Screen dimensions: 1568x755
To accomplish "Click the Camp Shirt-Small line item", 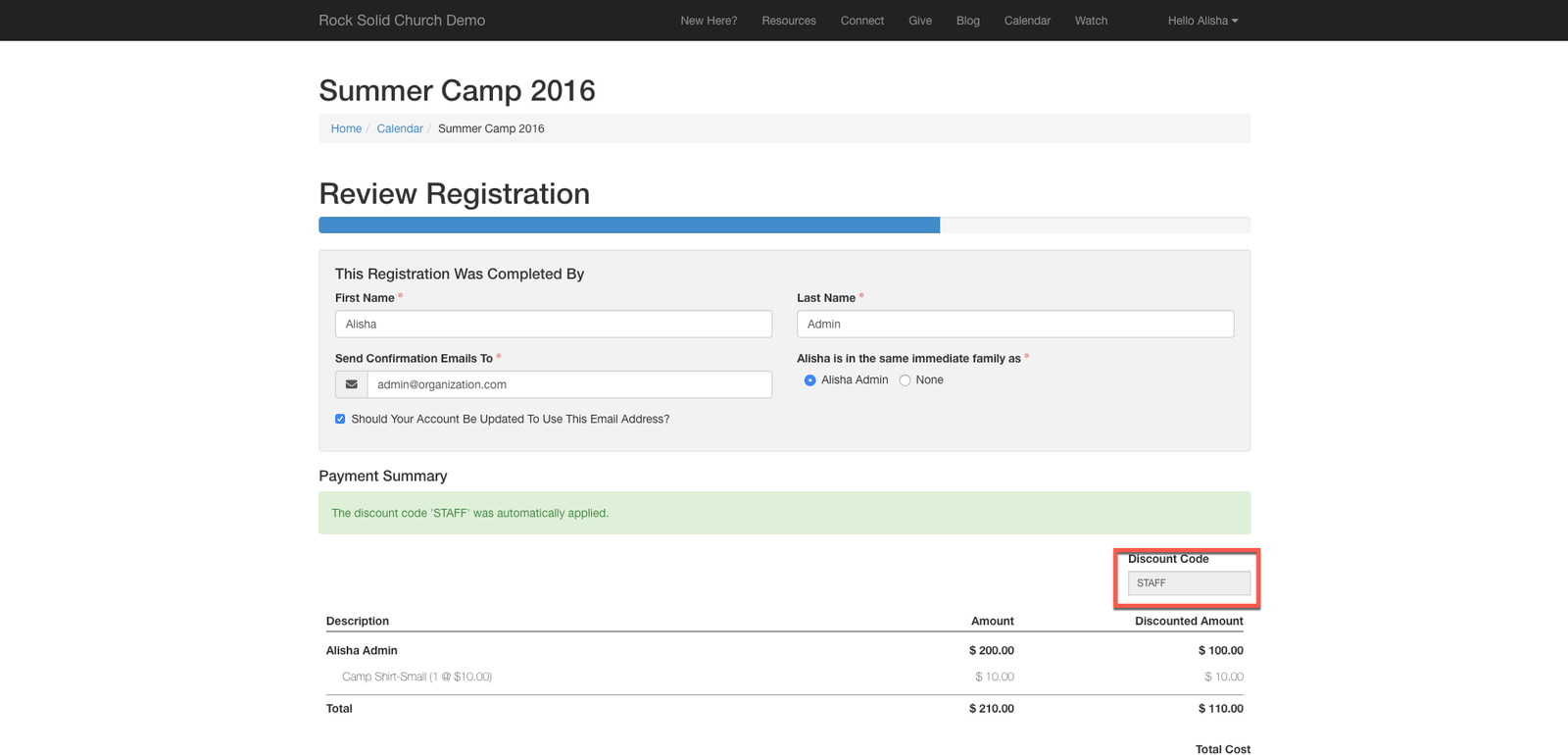I will pos(416,677).
